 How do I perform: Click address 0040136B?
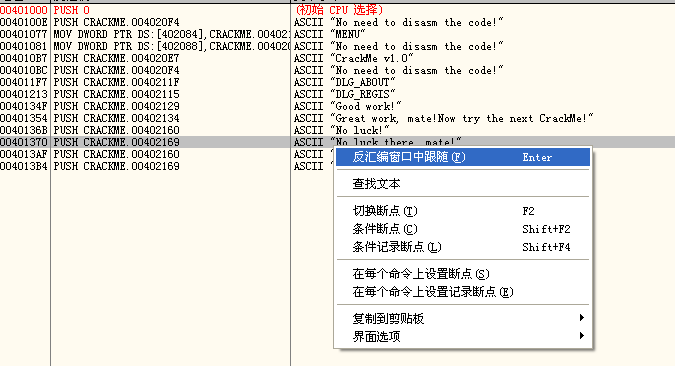point(24,130)
